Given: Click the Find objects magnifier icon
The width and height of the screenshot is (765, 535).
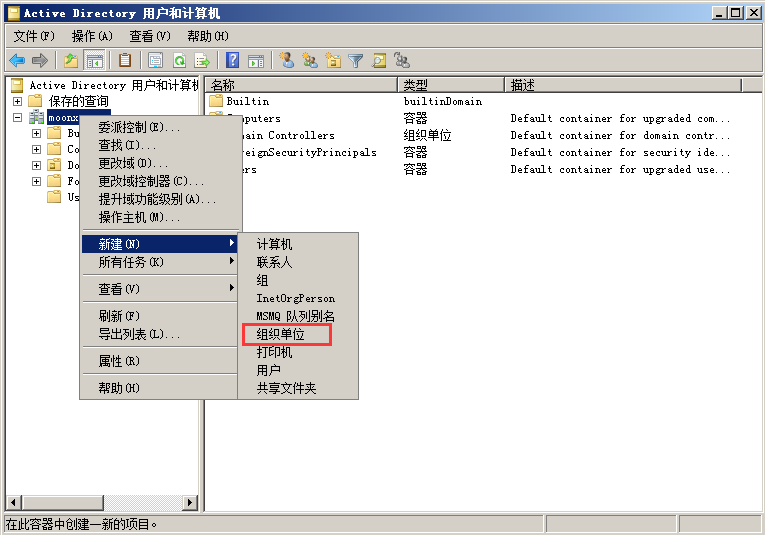Looking at the screenshot, I should (x=379, y=60).
